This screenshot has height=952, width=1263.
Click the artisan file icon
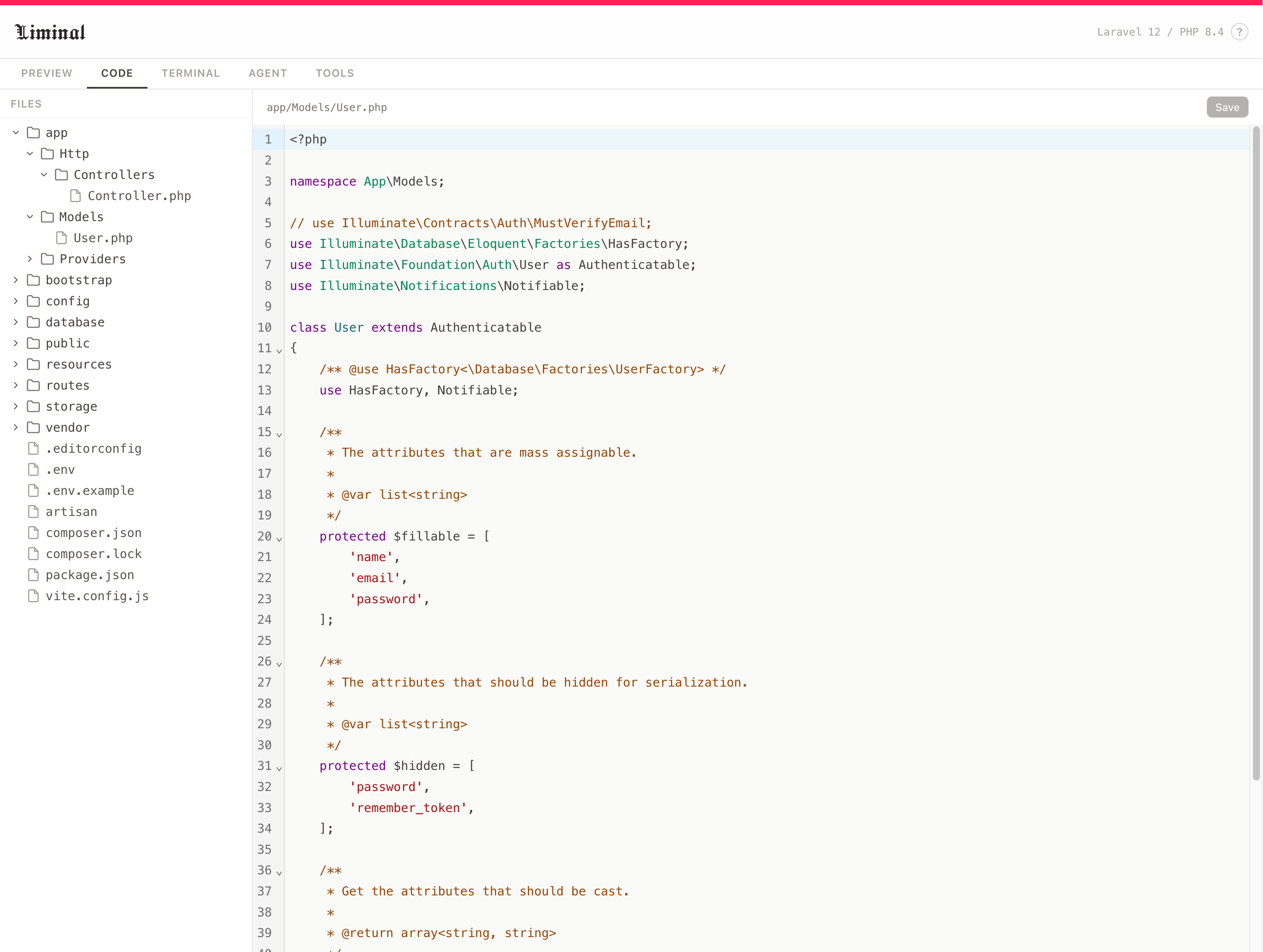click(34, 512)
